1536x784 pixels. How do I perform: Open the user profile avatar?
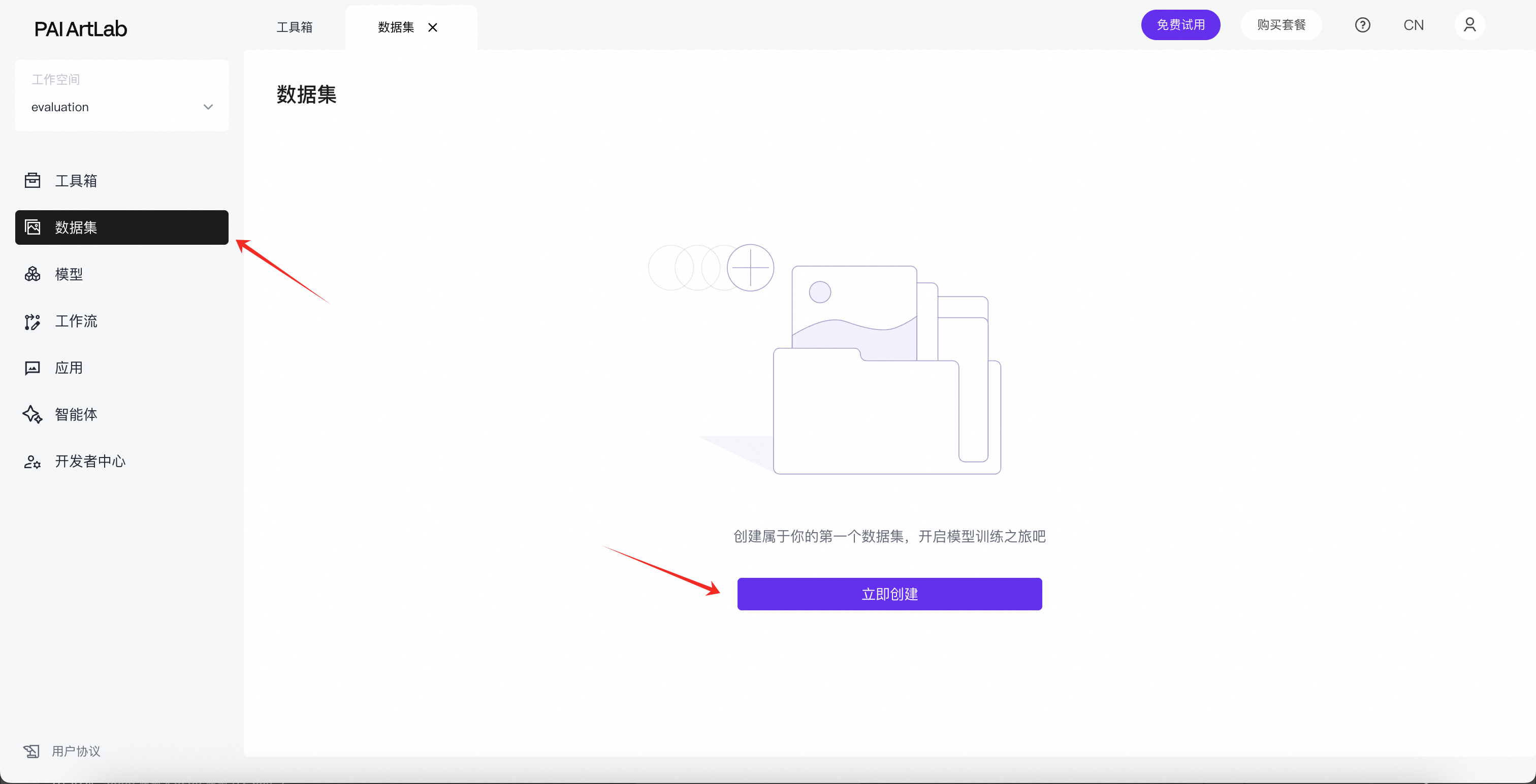pyautogui.click(x=1469, y=25)
